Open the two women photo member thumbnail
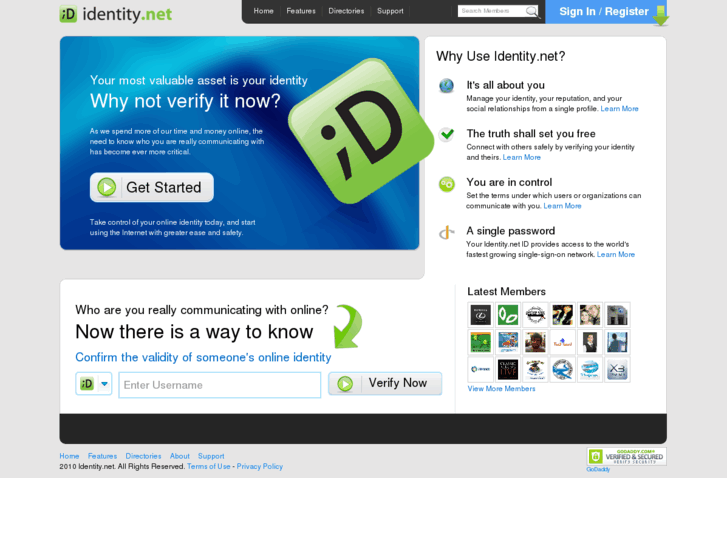The width and height of the screenshot is (727, 545). tap(590, 315)
